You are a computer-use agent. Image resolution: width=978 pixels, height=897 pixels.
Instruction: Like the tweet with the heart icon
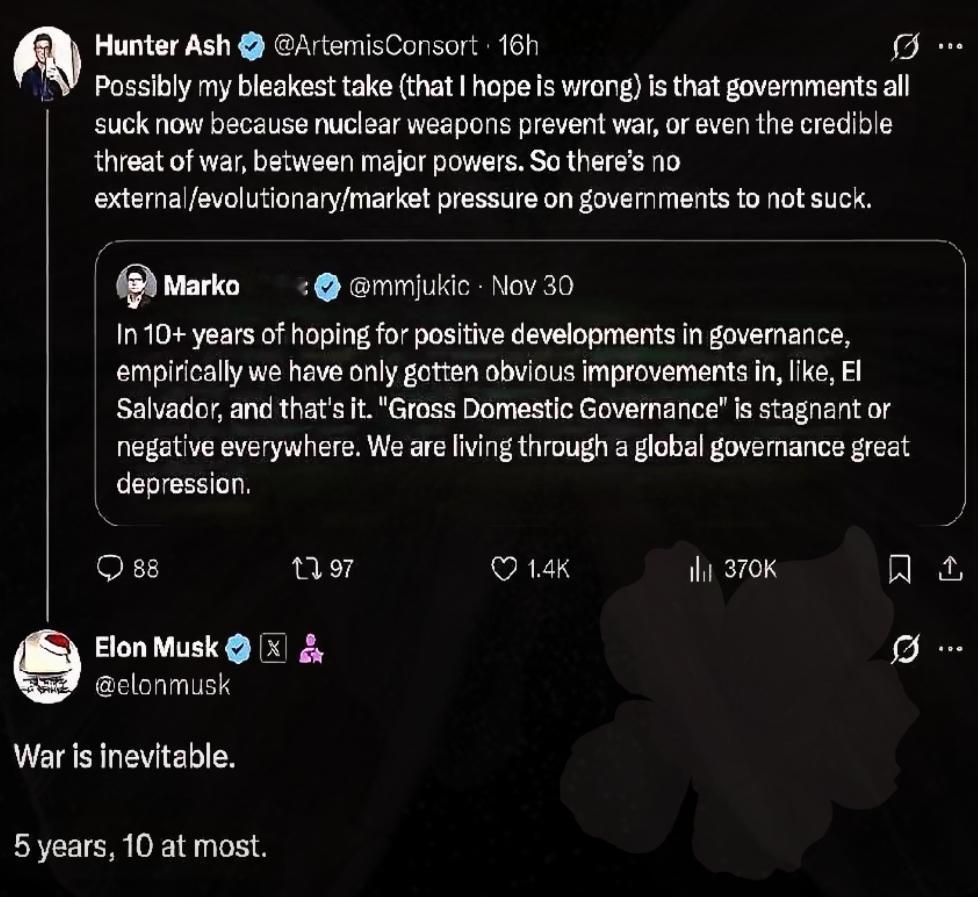(x=506, y=569)
